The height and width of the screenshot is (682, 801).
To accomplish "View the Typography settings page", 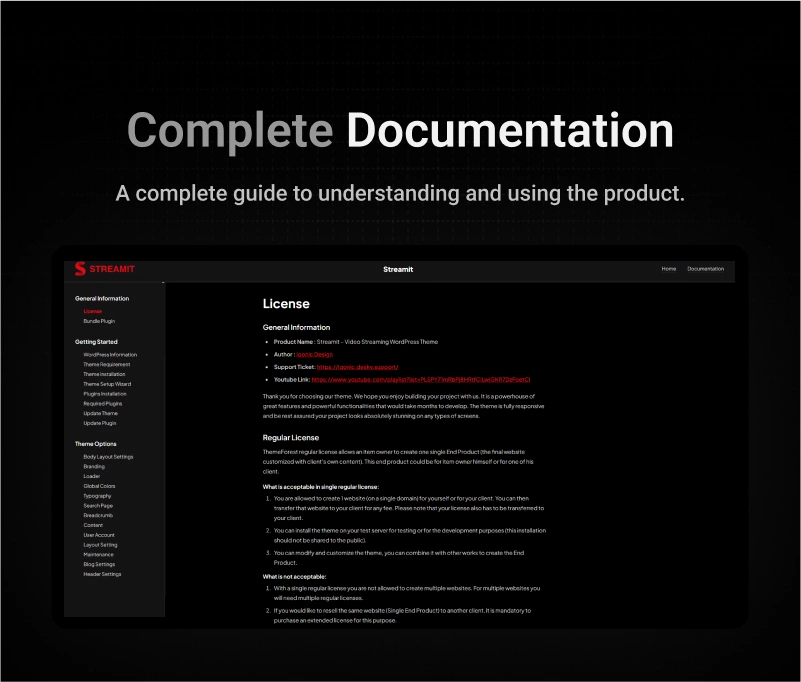I will click(97, 496).
